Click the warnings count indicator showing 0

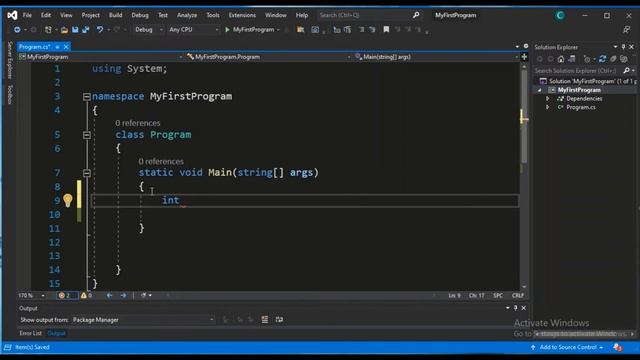[x=86, y=296]
